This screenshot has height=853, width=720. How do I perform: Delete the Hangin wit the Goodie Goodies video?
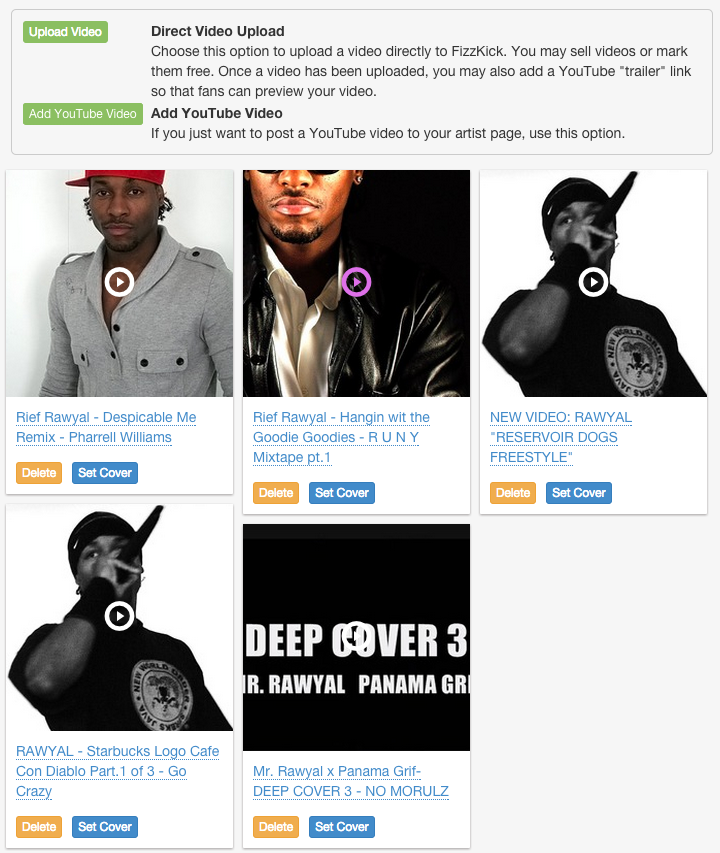point(276,493)
